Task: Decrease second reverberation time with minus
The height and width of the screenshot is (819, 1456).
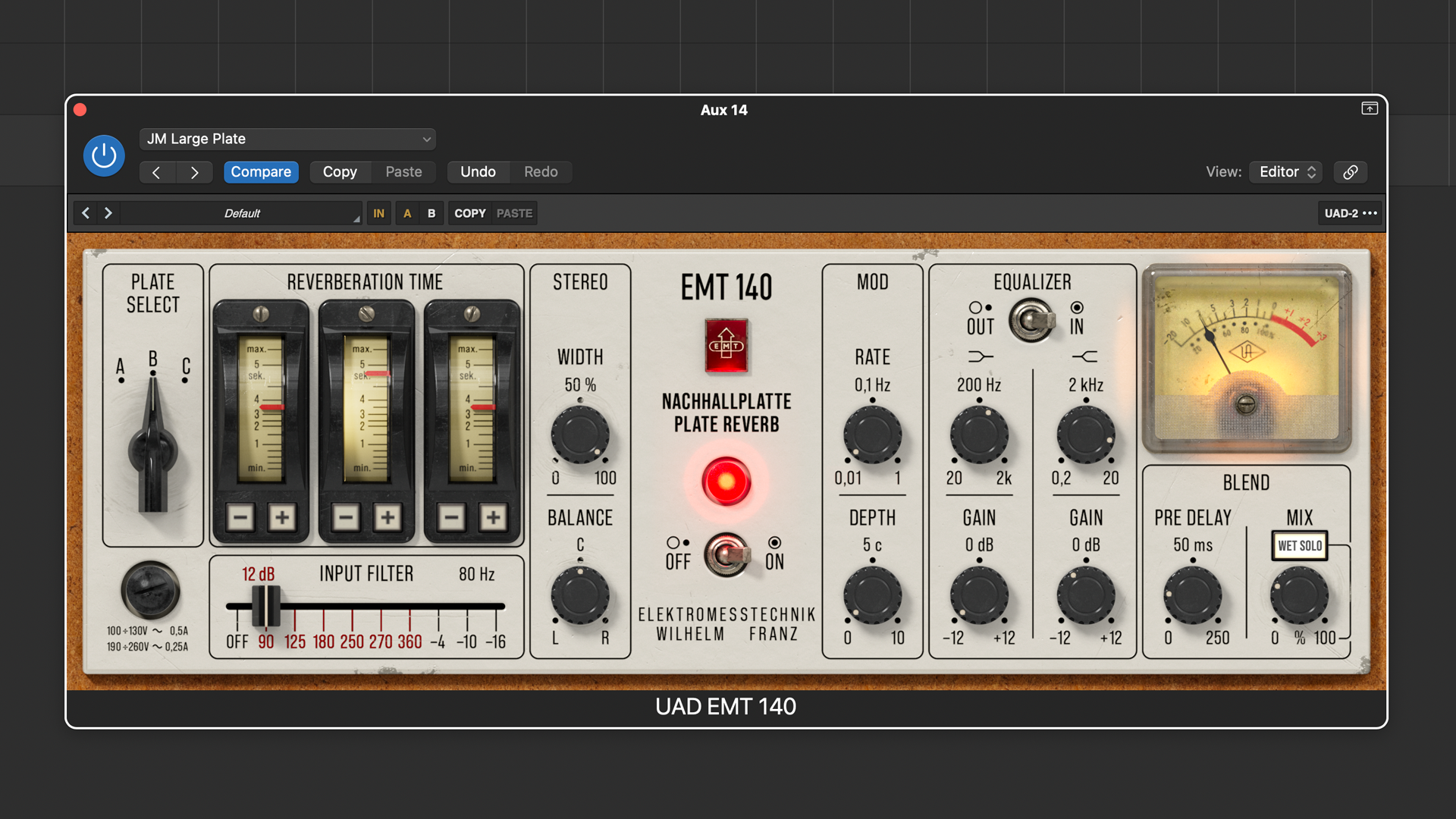Action: (x=346, y=518)
